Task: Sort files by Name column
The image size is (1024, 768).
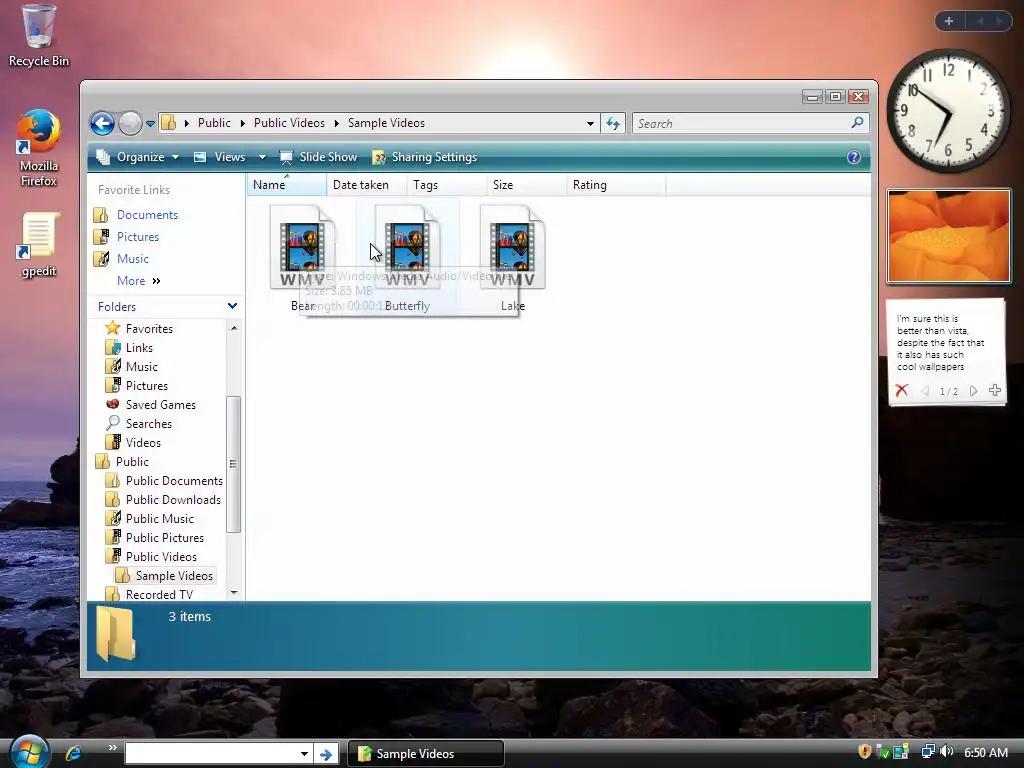Action: tap(287, 185)
